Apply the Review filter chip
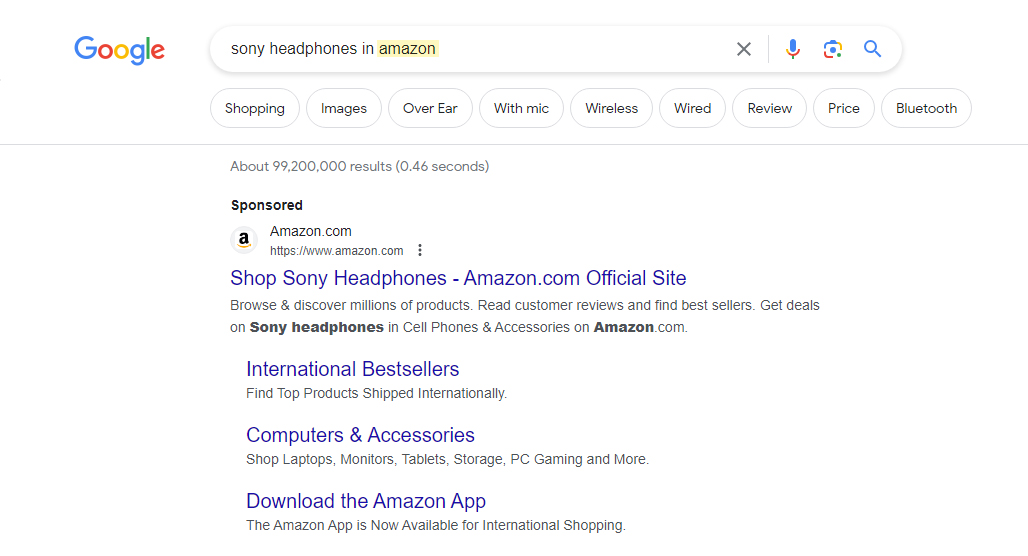This screenshot has height=556, width=1028. tap(770, 108)
